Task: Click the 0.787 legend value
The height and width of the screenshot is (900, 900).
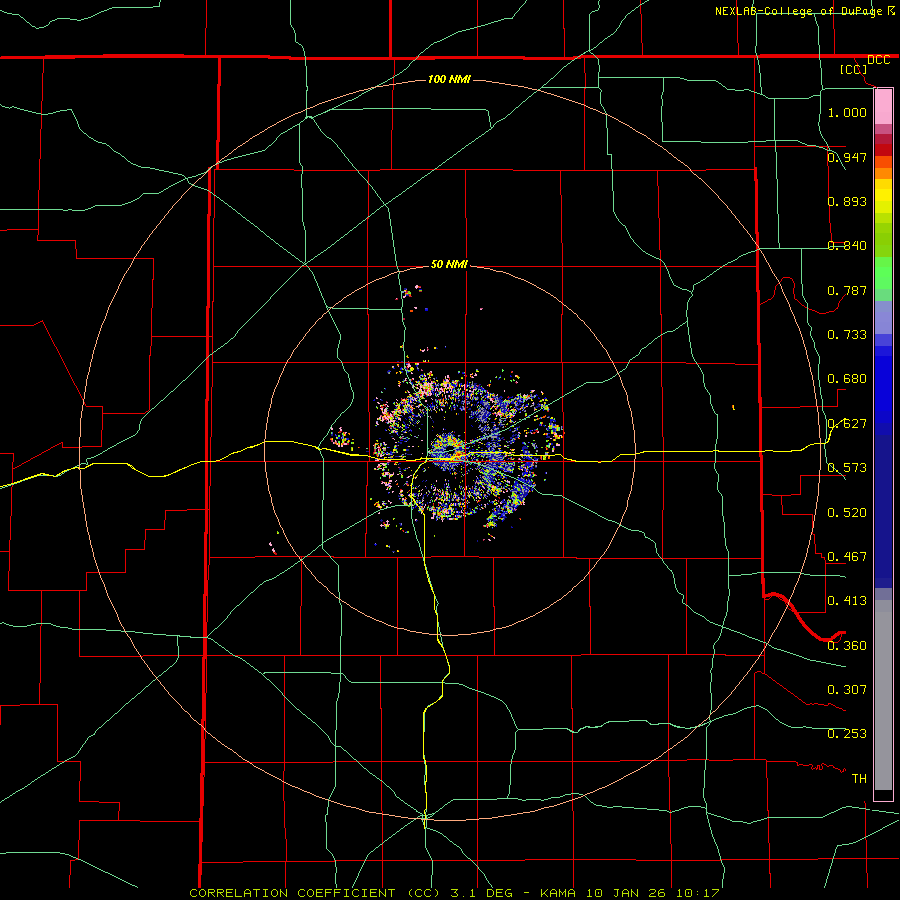Action: (x=847, y=290)
